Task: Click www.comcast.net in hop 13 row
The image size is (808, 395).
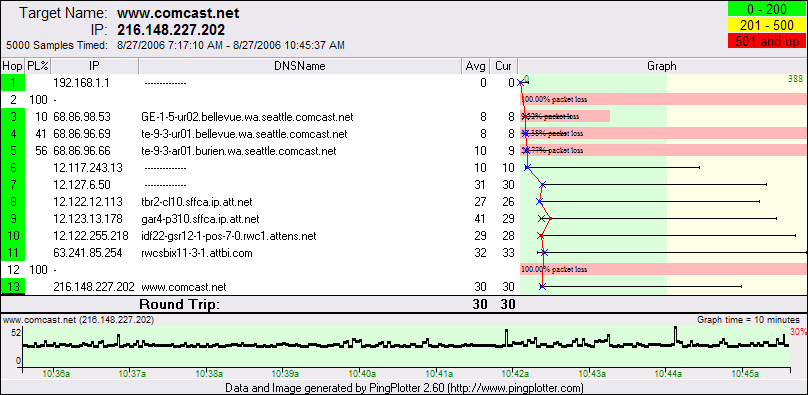Action: (183, 287)
